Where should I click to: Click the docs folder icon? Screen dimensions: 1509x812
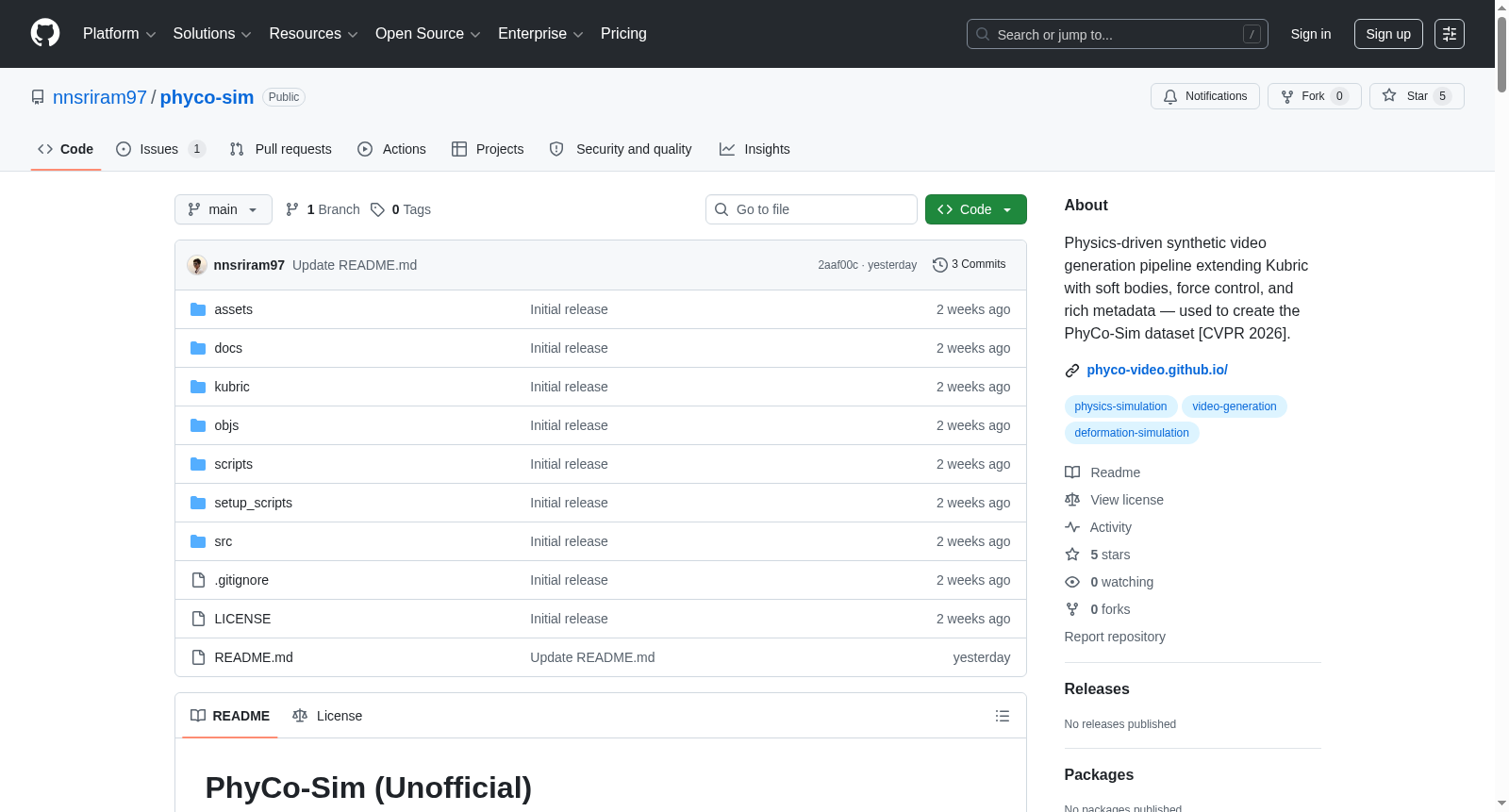pyautogui.click(x=198, y=348)
